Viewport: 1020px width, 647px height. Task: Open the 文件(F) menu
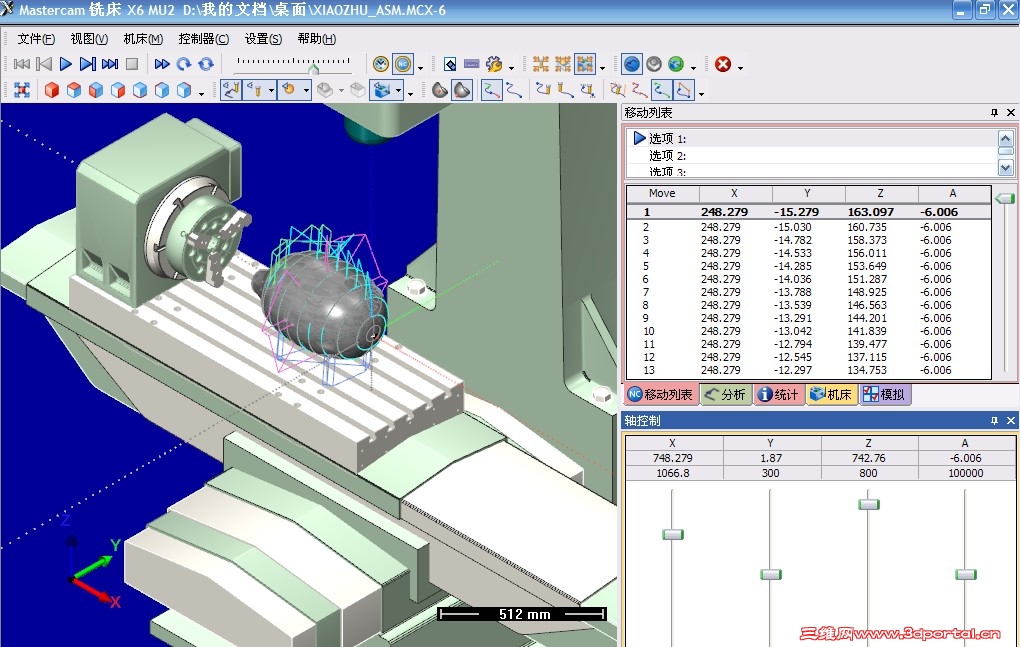point(36,39)
